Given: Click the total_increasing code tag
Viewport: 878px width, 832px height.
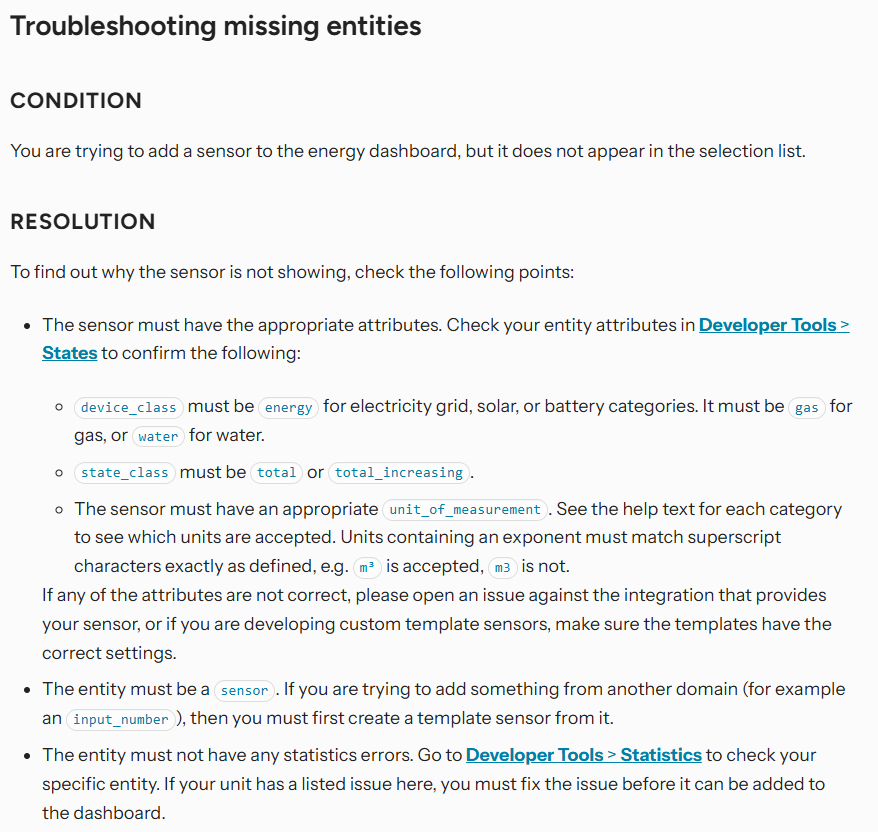Looking at the screenshot, I should (x=399, y=473).
